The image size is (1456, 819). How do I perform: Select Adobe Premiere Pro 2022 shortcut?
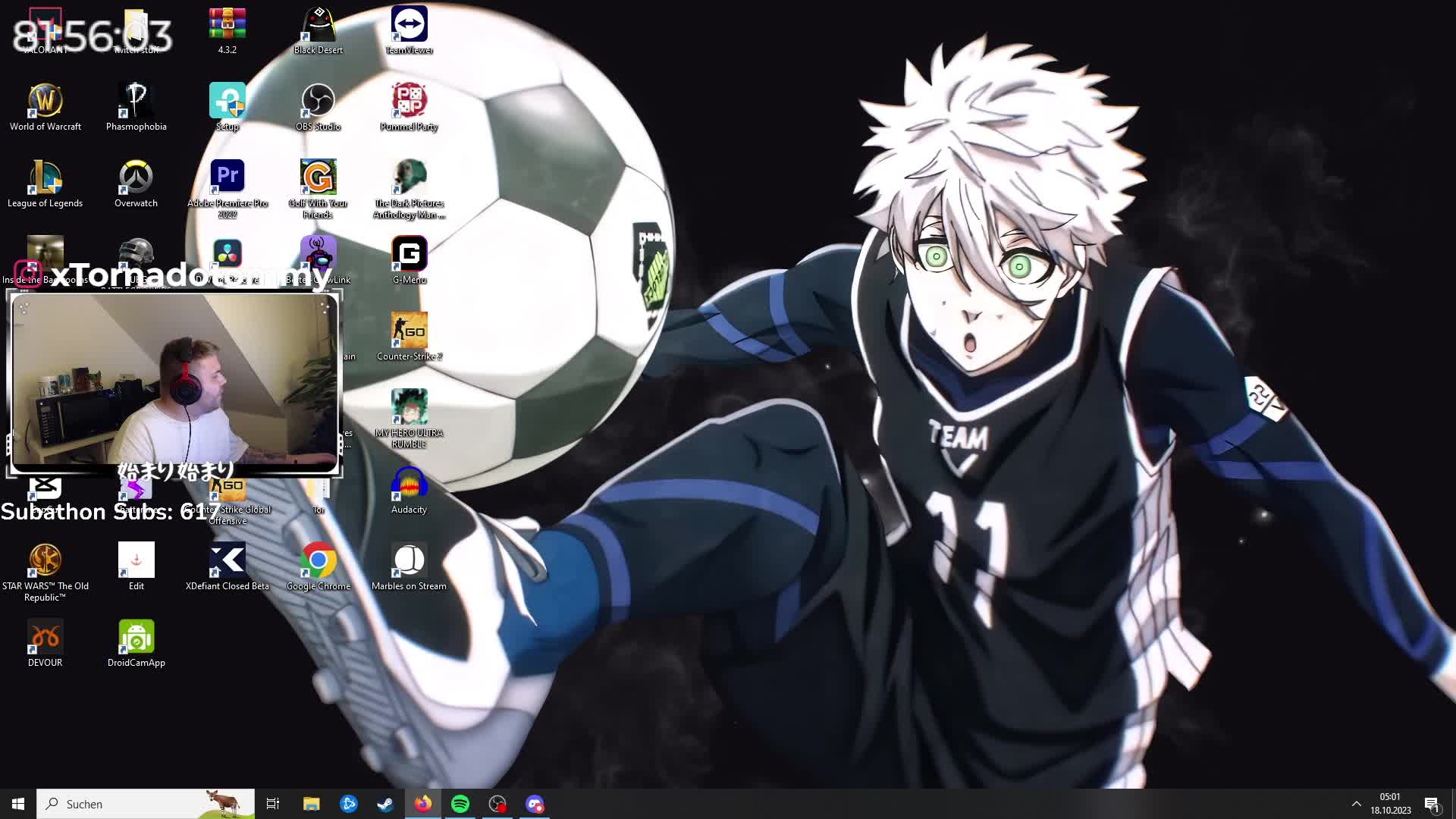coord(227,190)
